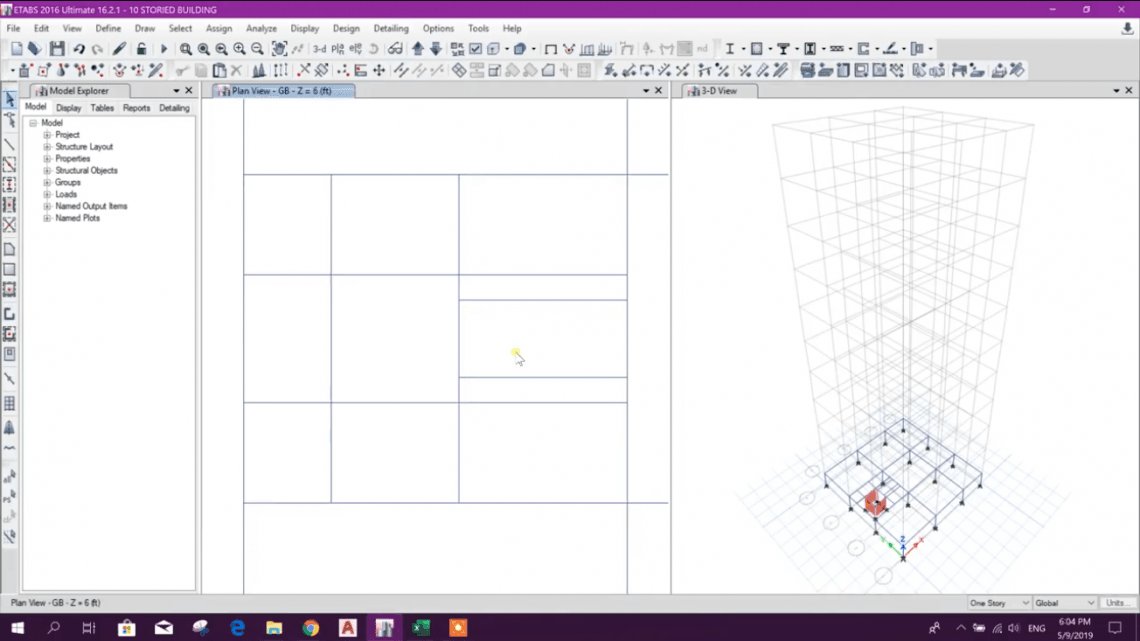
Task: Set default 3-d view button
Action: (319, 49)
